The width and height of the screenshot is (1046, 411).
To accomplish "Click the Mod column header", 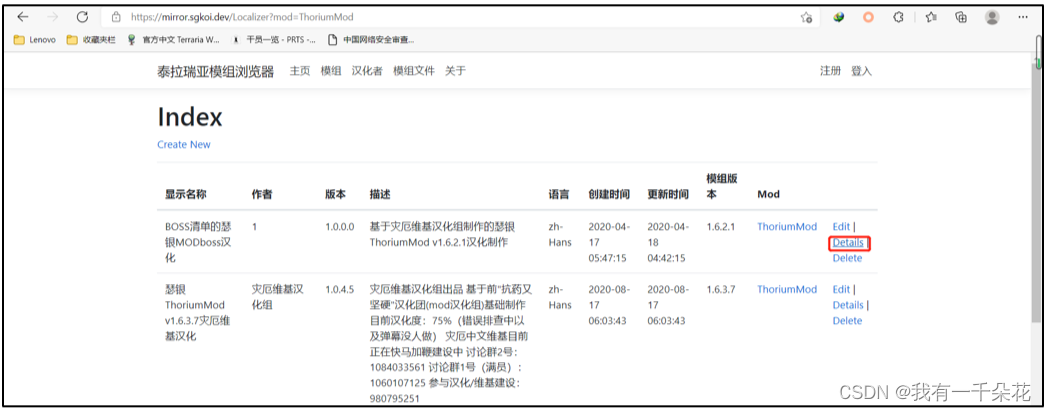I will pos(768,194).
